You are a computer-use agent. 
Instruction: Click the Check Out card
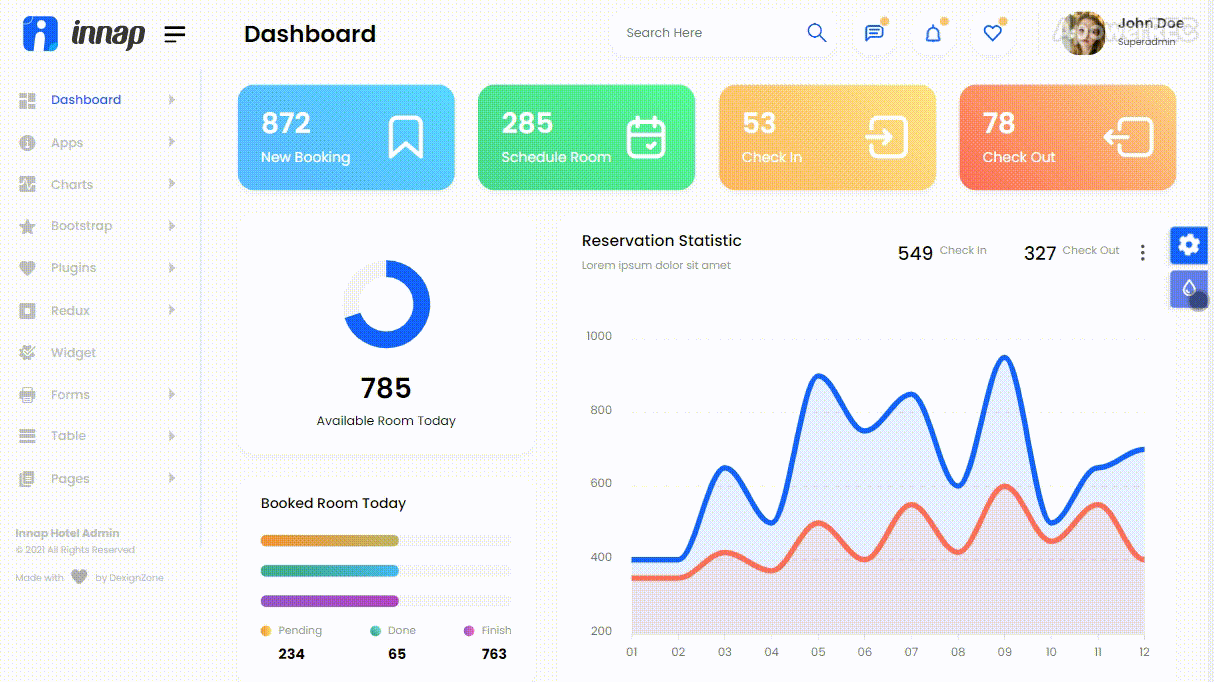(x=1067, y=137)
